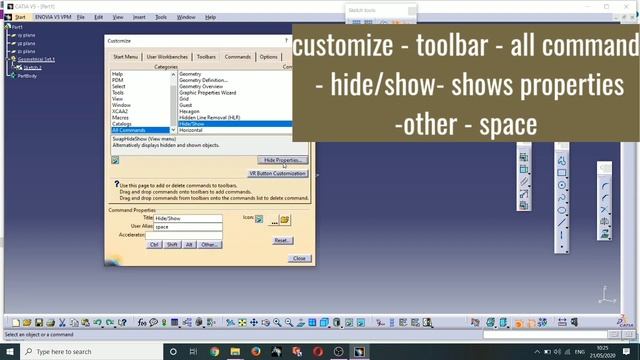Screen dimensions: 640x360
Task: Expand Rectangle tool flyout arrow
Action: (567, 178)
